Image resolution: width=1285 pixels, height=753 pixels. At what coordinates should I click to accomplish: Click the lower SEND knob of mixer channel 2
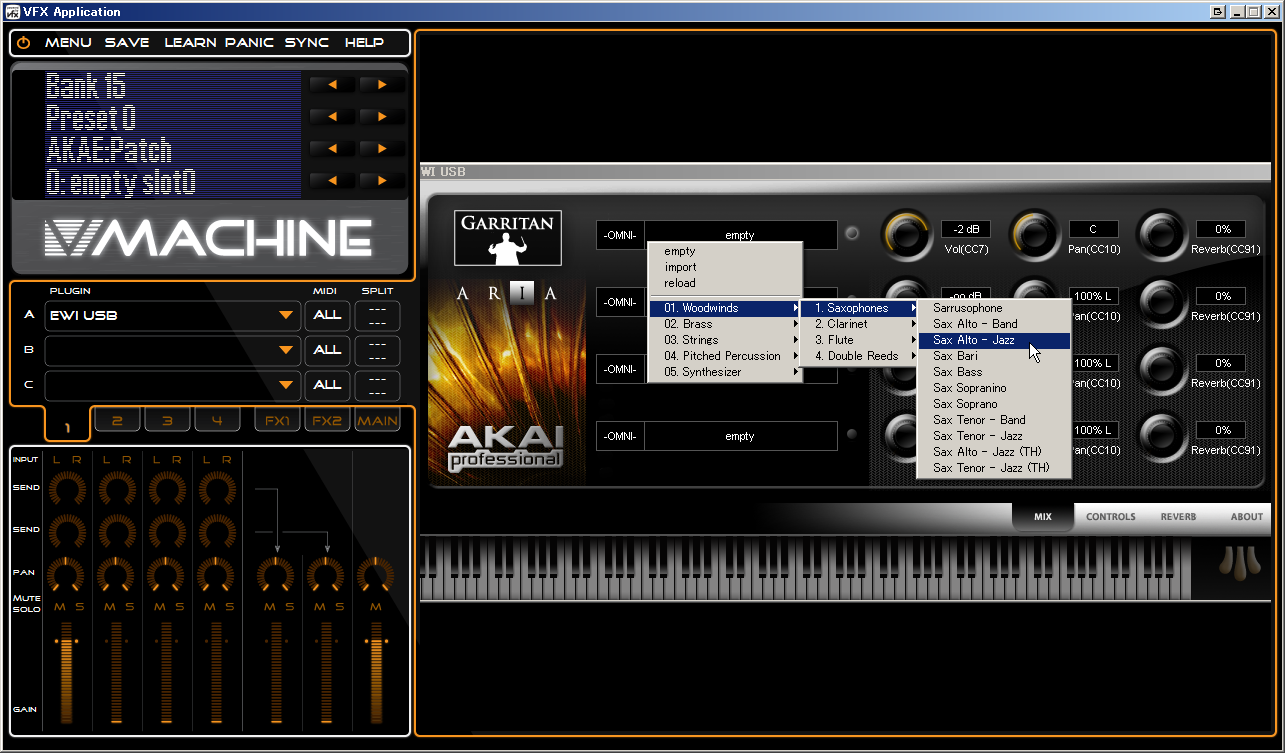[117, 530]
